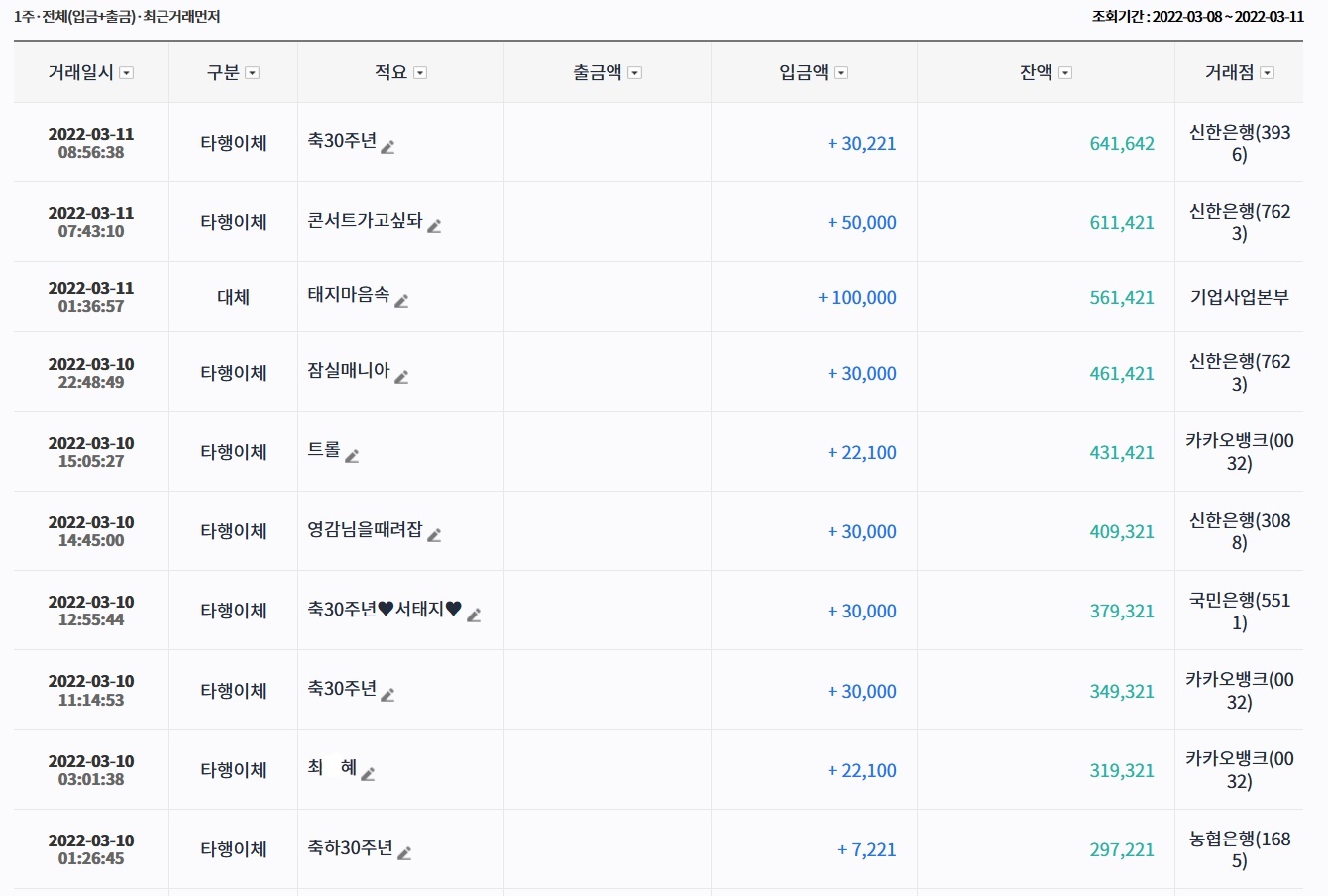1328x896 pixels.
Task: Edit memo pencil next to 잠실매니아
Action: (x=401, y=377)
